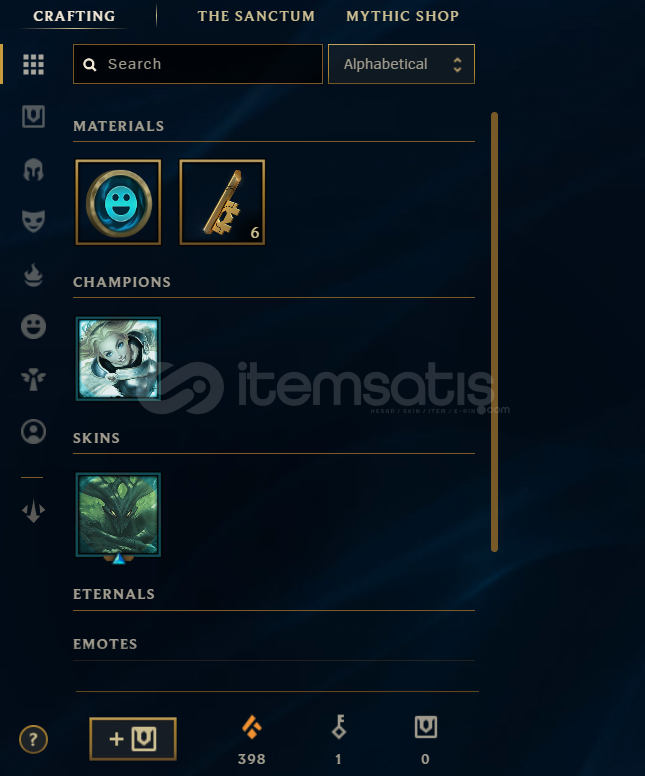Switch to the Mythic Shop tab

(402, 16)
